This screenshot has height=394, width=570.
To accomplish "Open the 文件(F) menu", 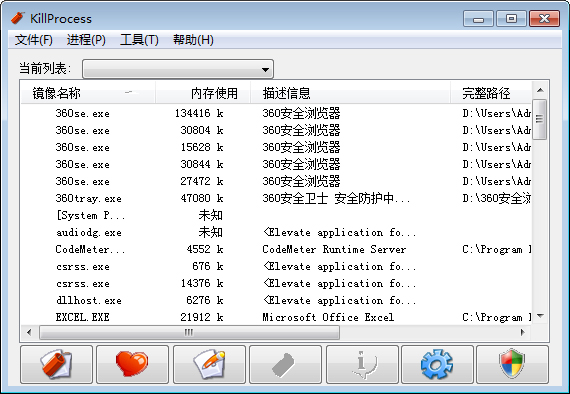I will click(33, 40).
